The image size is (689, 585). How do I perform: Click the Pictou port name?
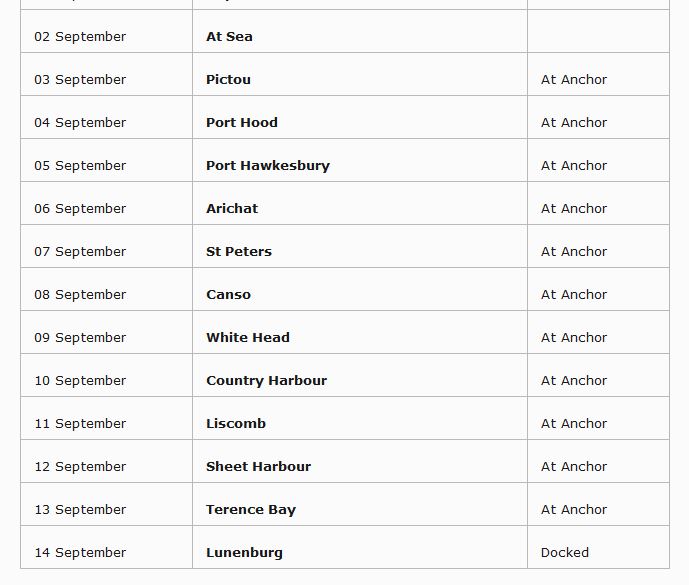point(228,80)
